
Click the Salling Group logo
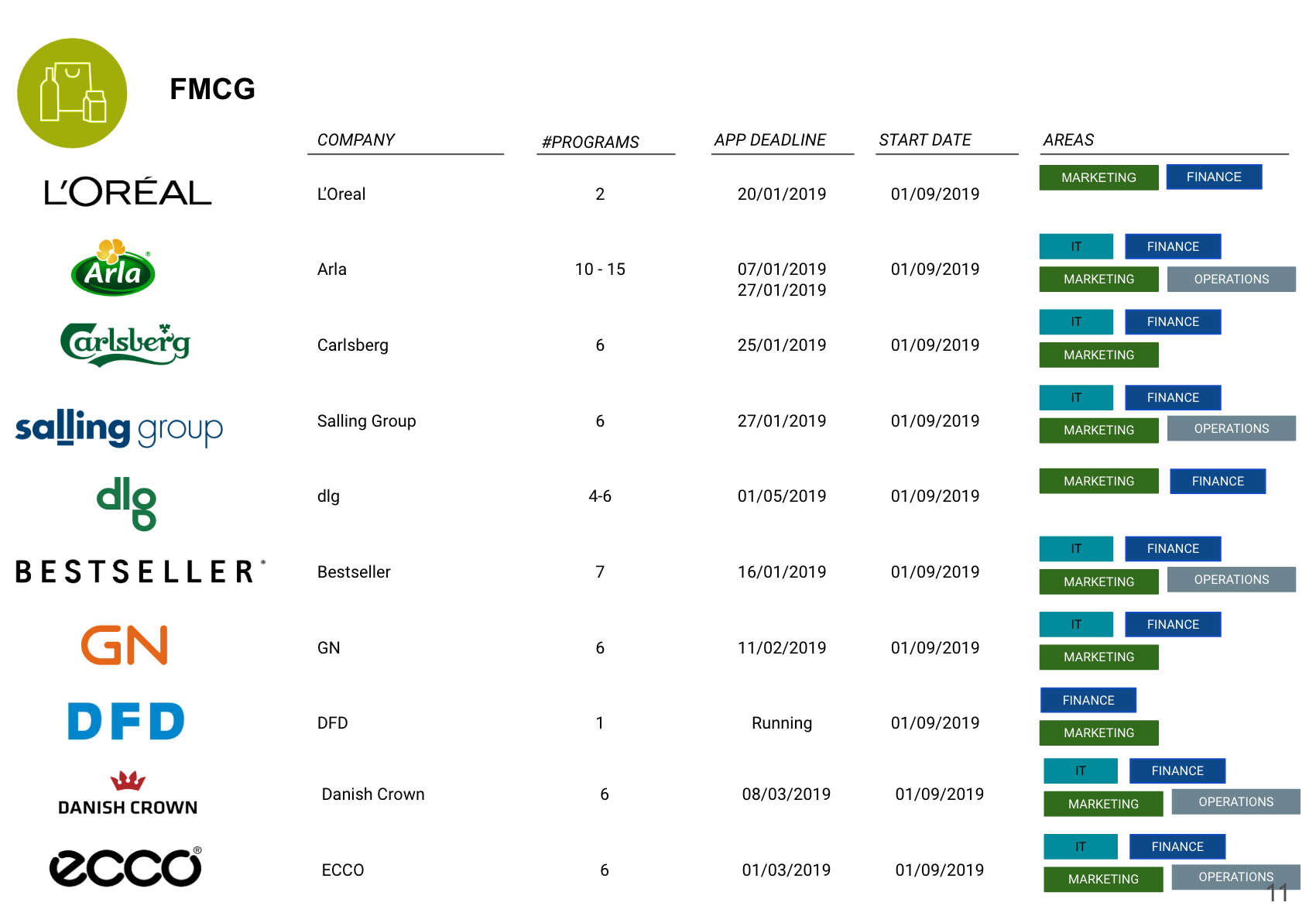tap(119, 427)
